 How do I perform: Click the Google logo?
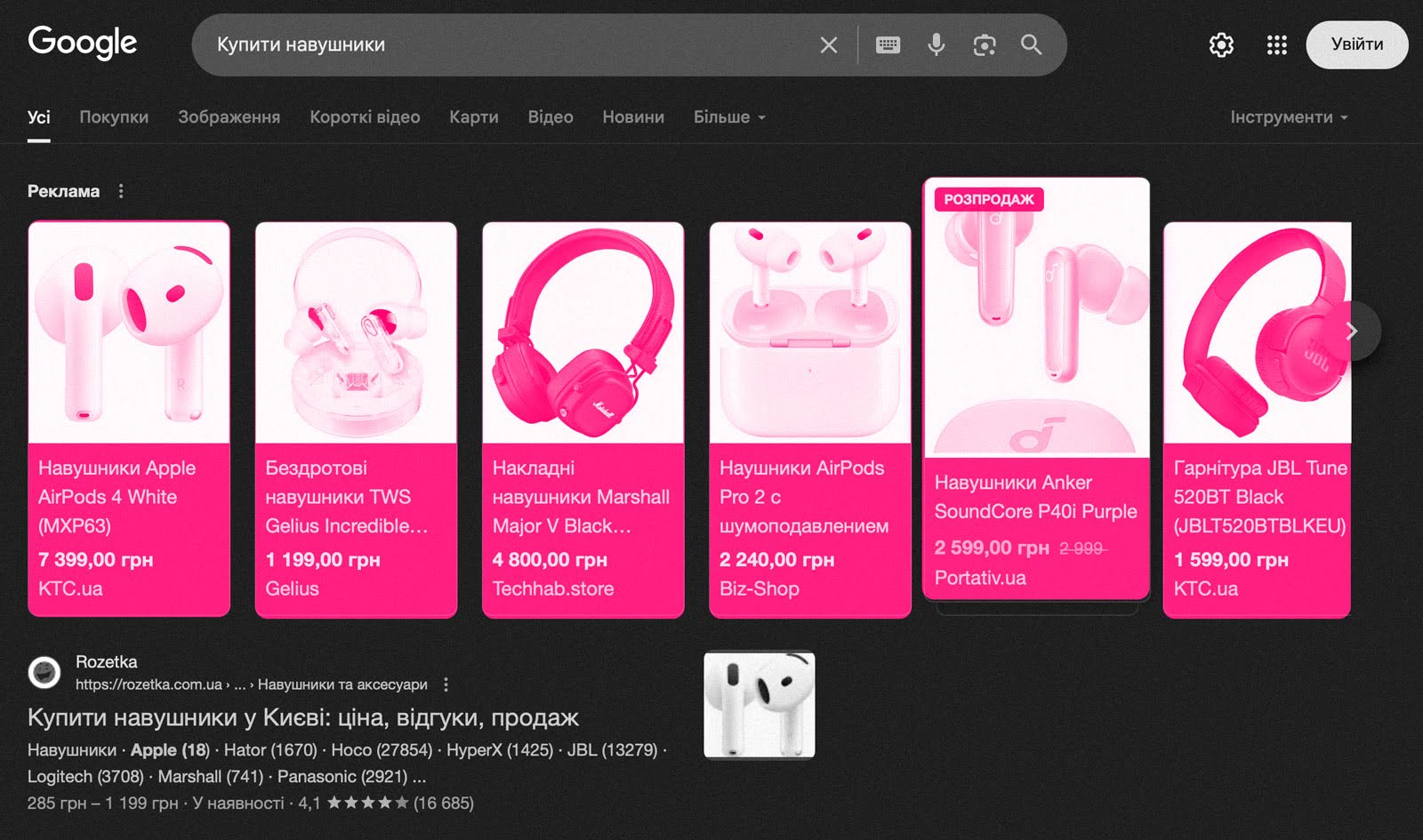coord(83,43)
